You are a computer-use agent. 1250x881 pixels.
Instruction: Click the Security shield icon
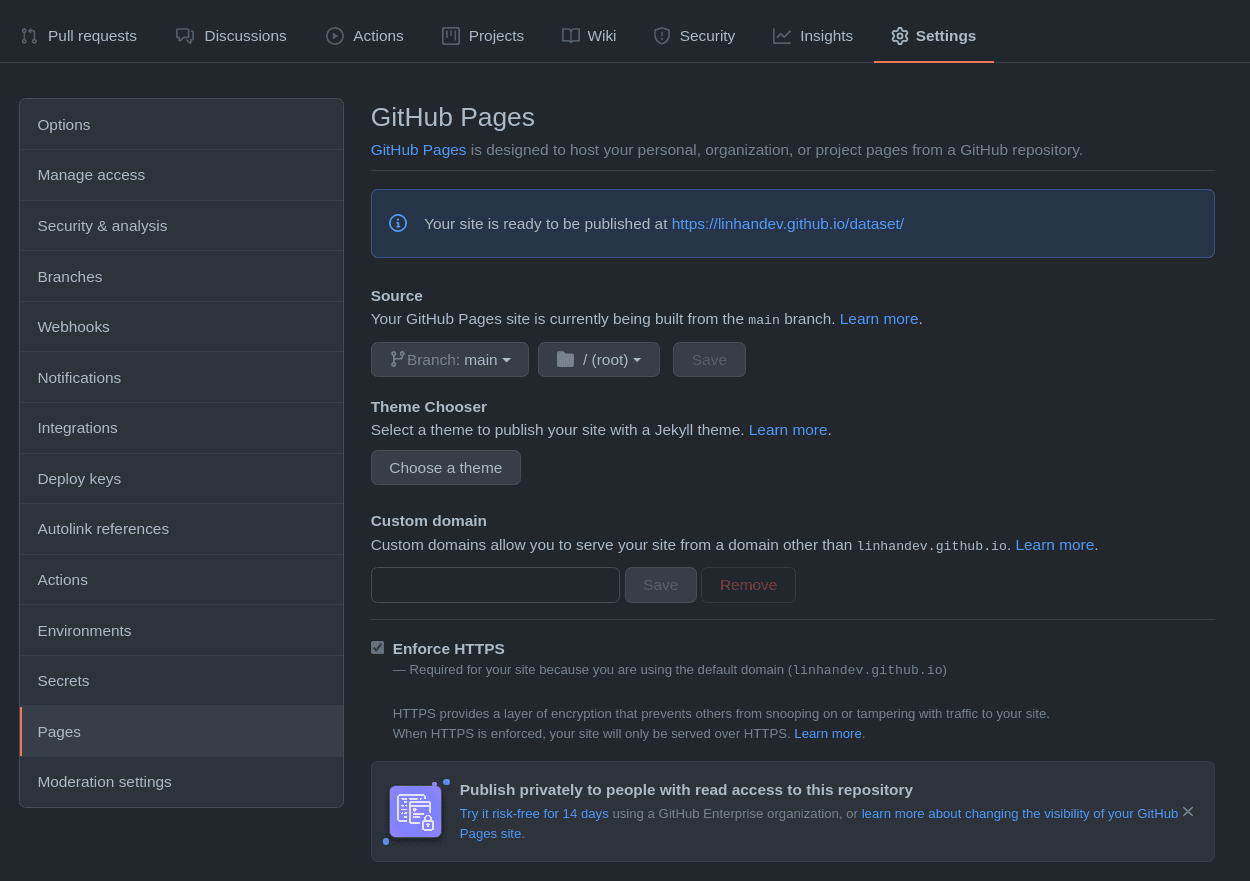(662, 36)
